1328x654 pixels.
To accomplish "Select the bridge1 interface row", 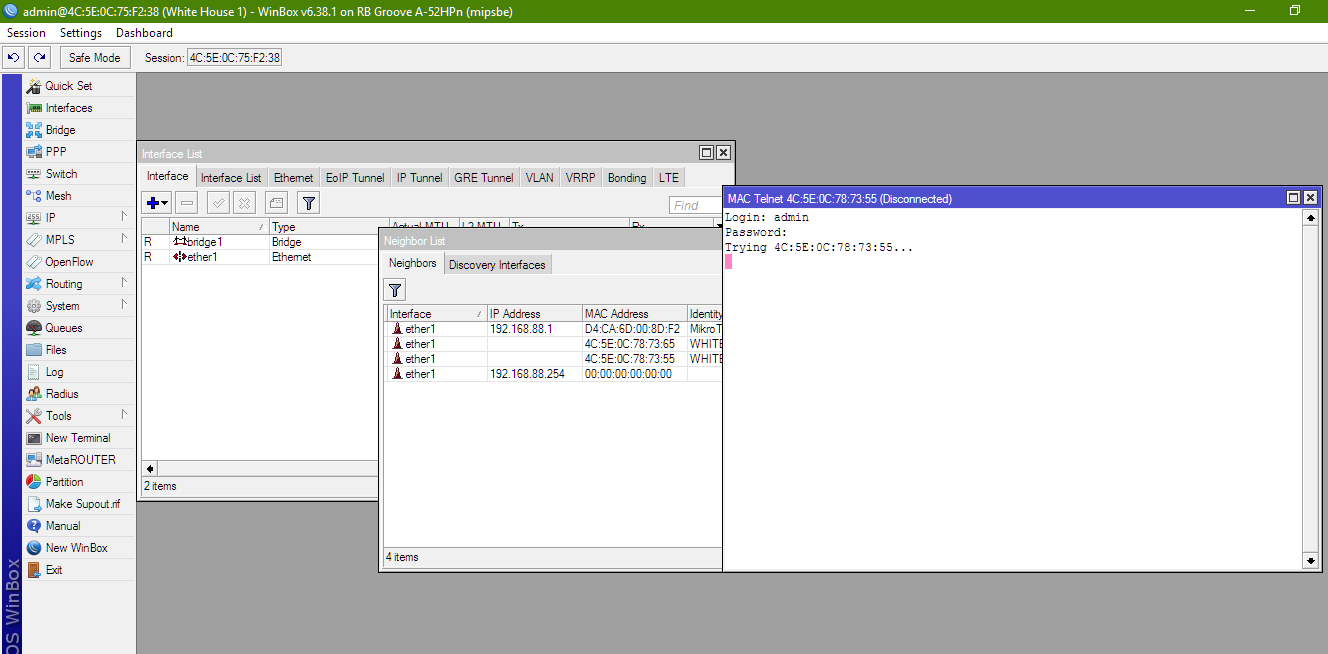I will click(260, 242).
